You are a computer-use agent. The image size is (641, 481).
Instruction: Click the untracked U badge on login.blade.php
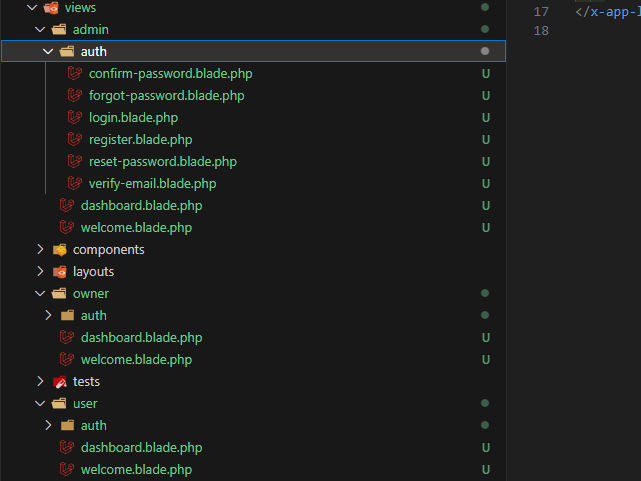[x=485, y=117]
